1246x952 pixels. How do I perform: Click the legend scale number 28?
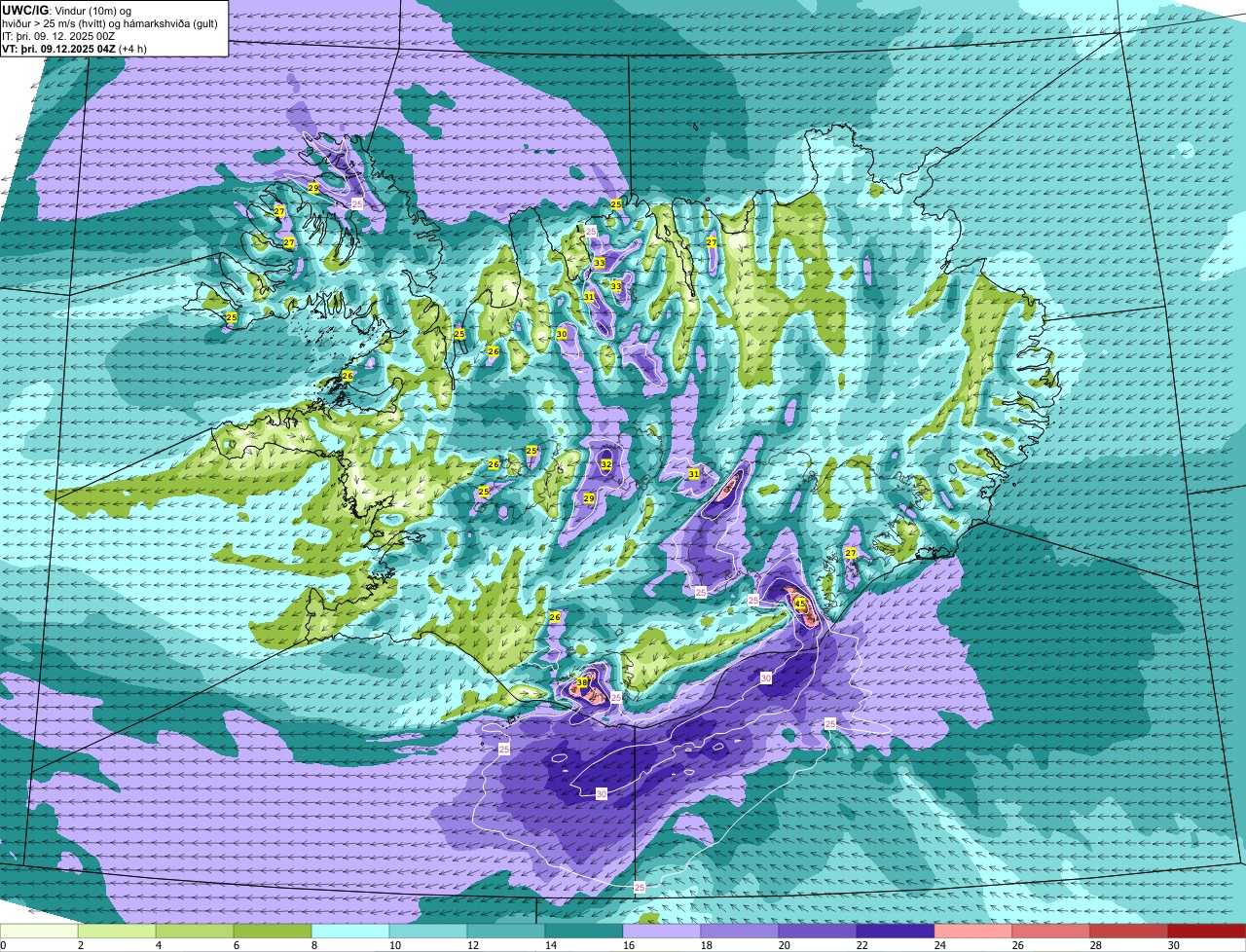click(x=1095, y=945)
